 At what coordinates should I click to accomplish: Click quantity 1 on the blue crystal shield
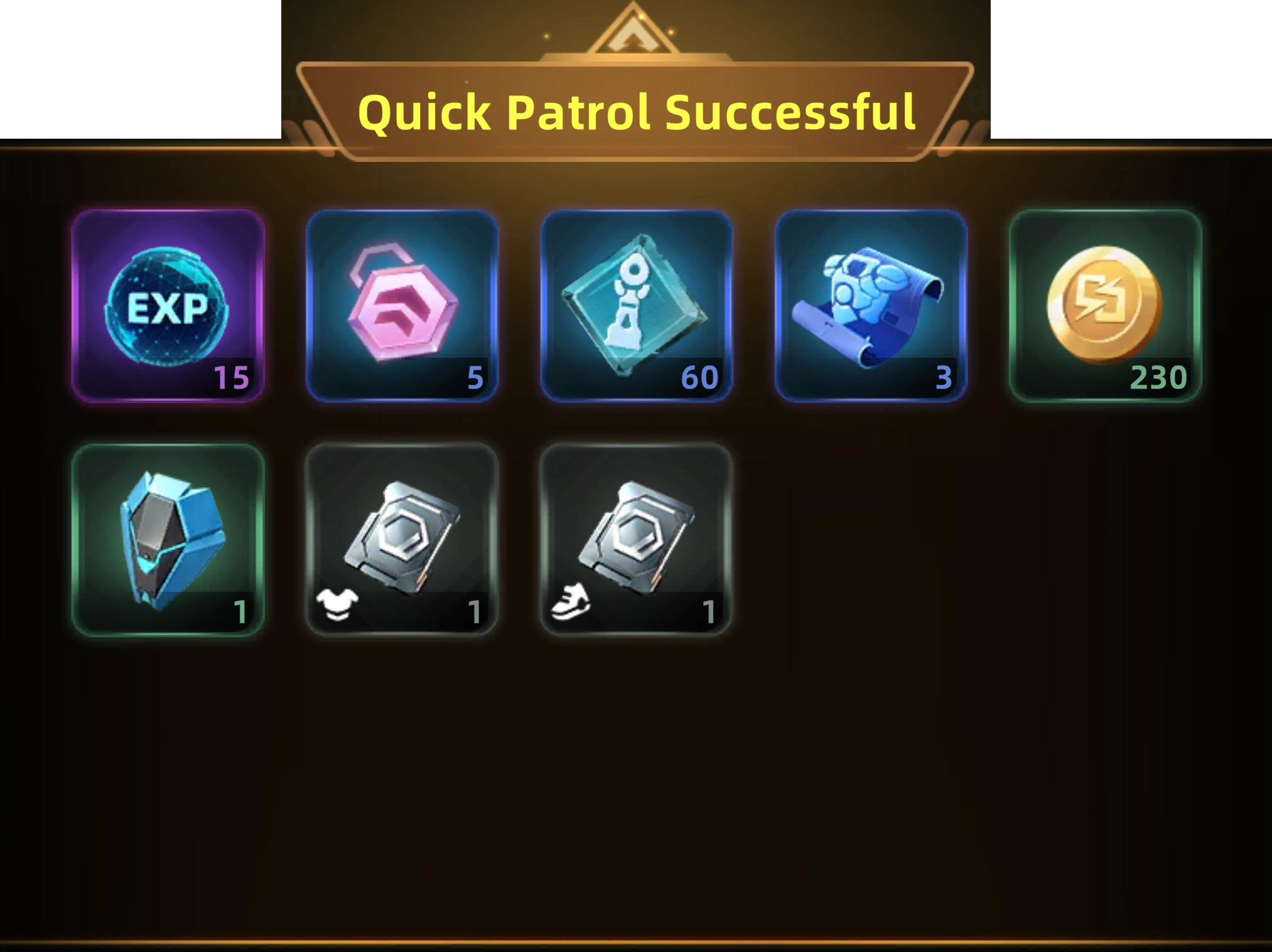(x=240, y=612)
